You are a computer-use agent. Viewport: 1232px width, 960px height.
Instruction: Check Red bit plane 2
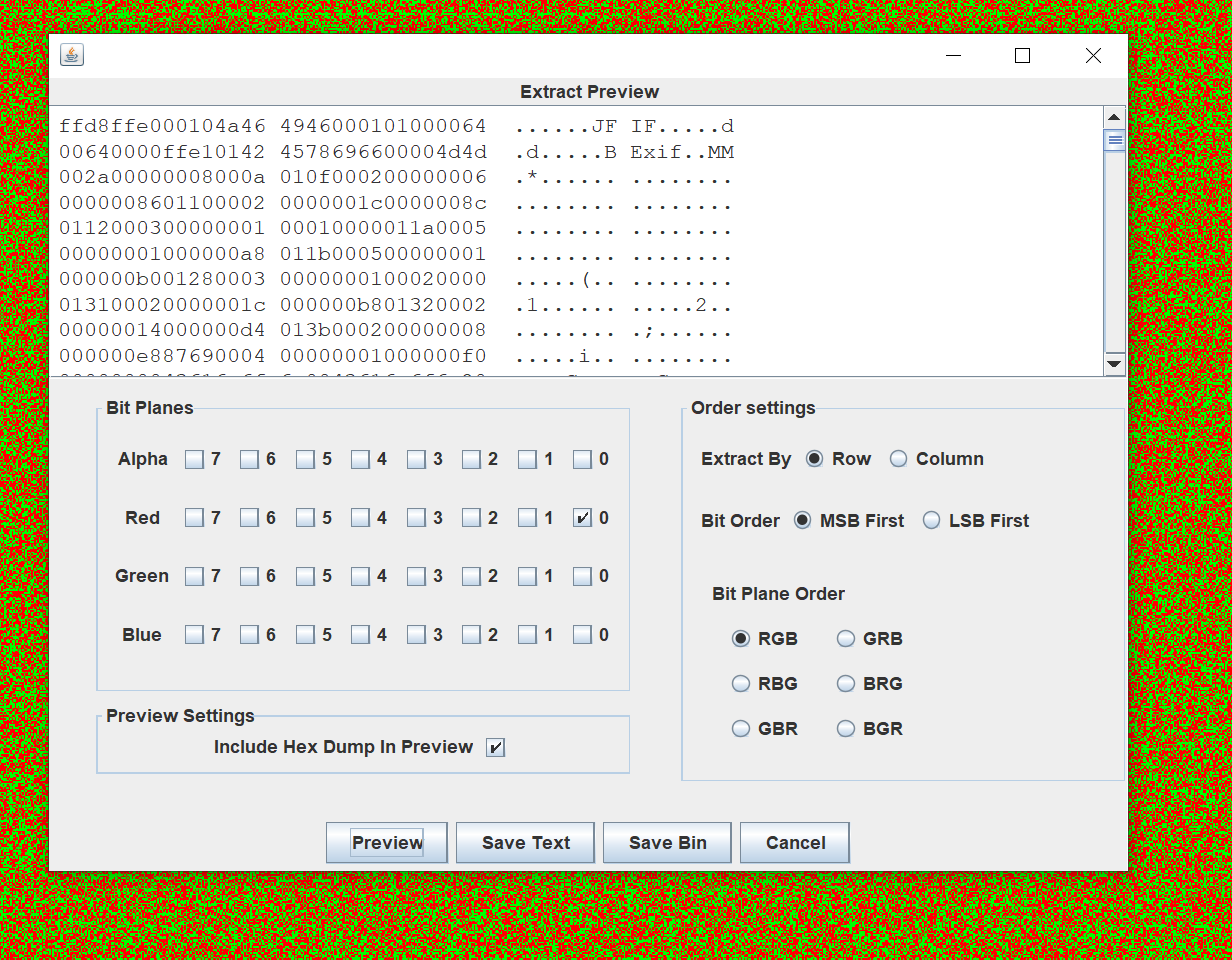click(x=472, y=518)
